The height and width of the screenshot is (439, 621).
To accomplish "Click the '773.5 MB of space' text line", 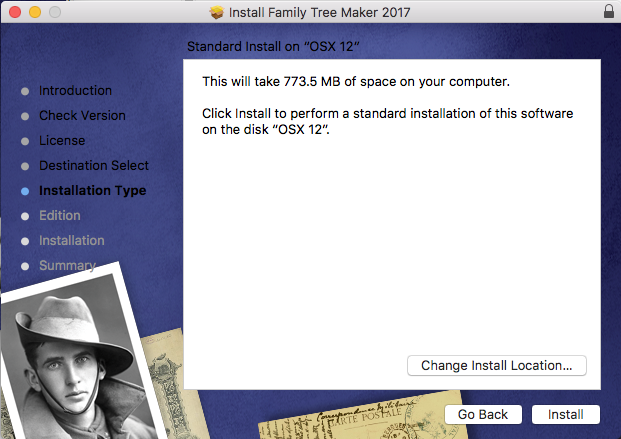I will click(356, 82).
